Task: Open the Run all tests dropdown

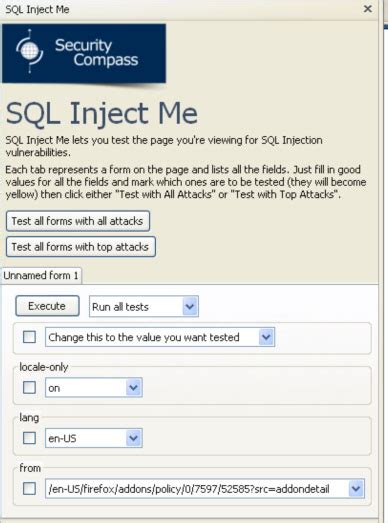Action: coord(190,306)
